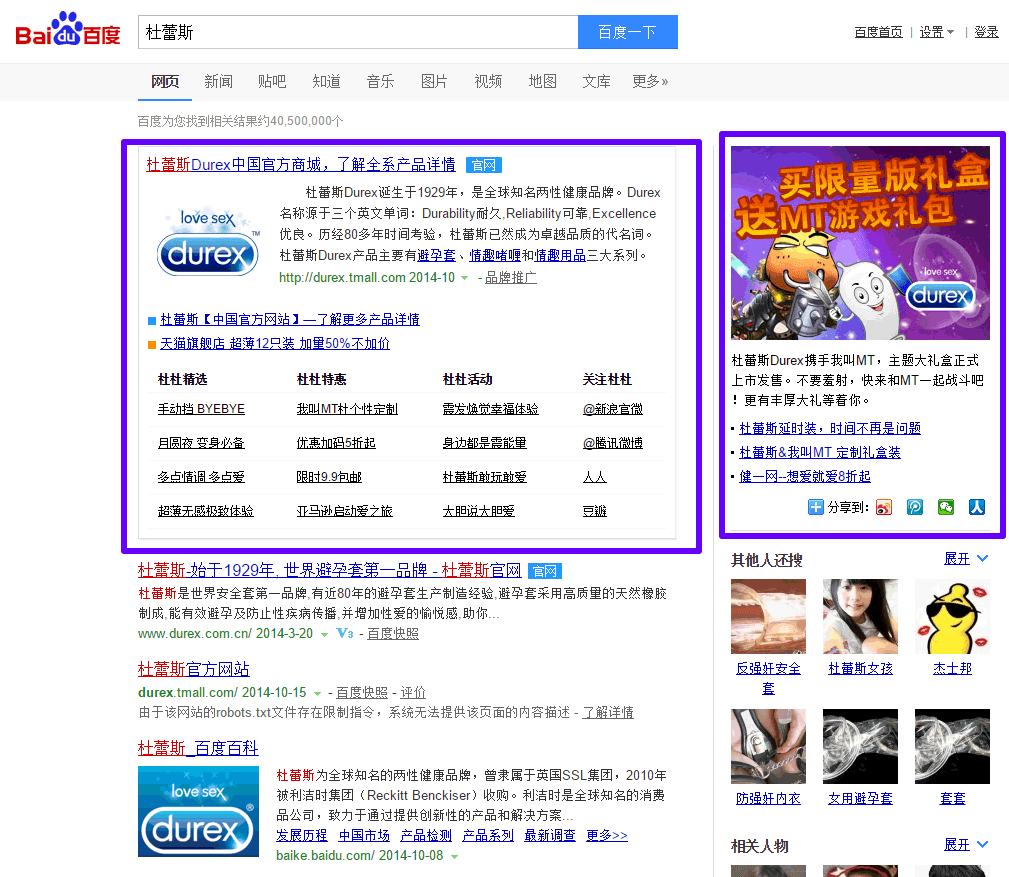This screenshot has width=1009, height=877.
Task: Open the 更多» search categories
Action: tap(650, 82)
